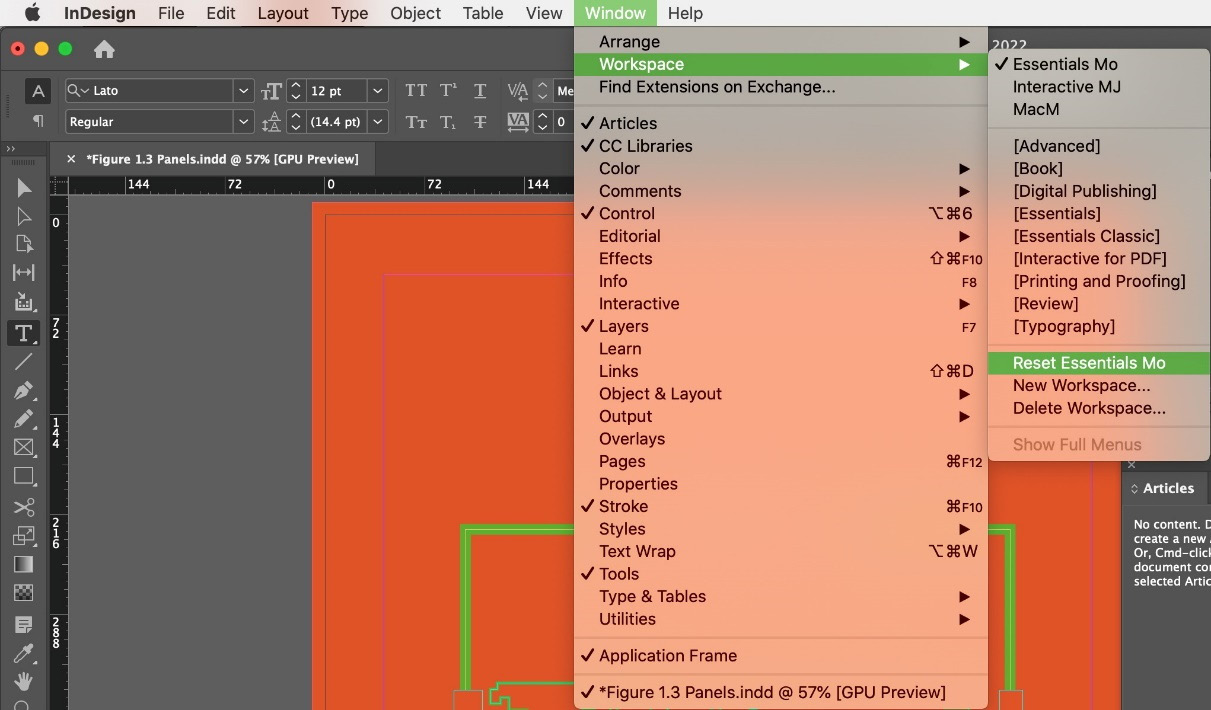
Task: Select the Scissors tool
Action: point(24,507)
